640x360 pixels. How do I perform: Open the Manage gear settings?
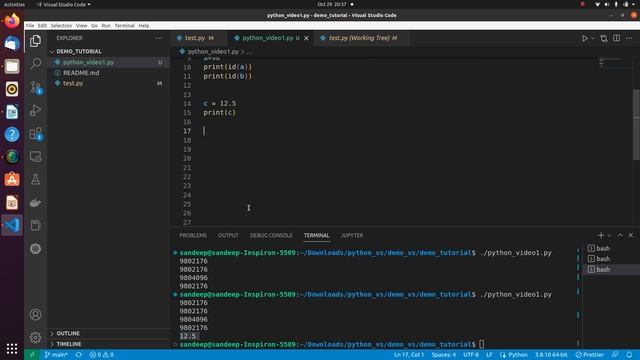point(36,338)
